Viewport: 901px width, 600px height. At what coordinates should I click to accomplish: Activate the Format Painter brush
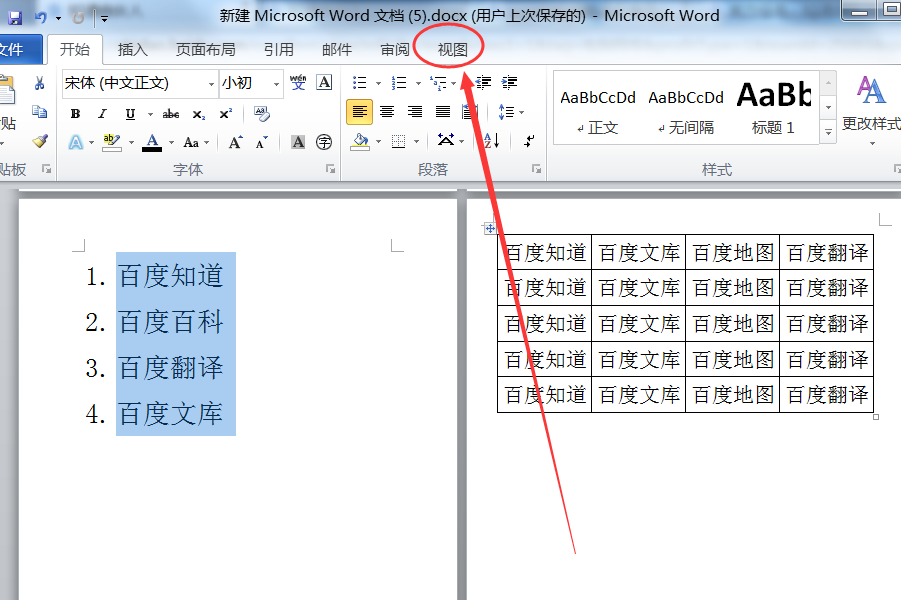(x=39, y=141)
